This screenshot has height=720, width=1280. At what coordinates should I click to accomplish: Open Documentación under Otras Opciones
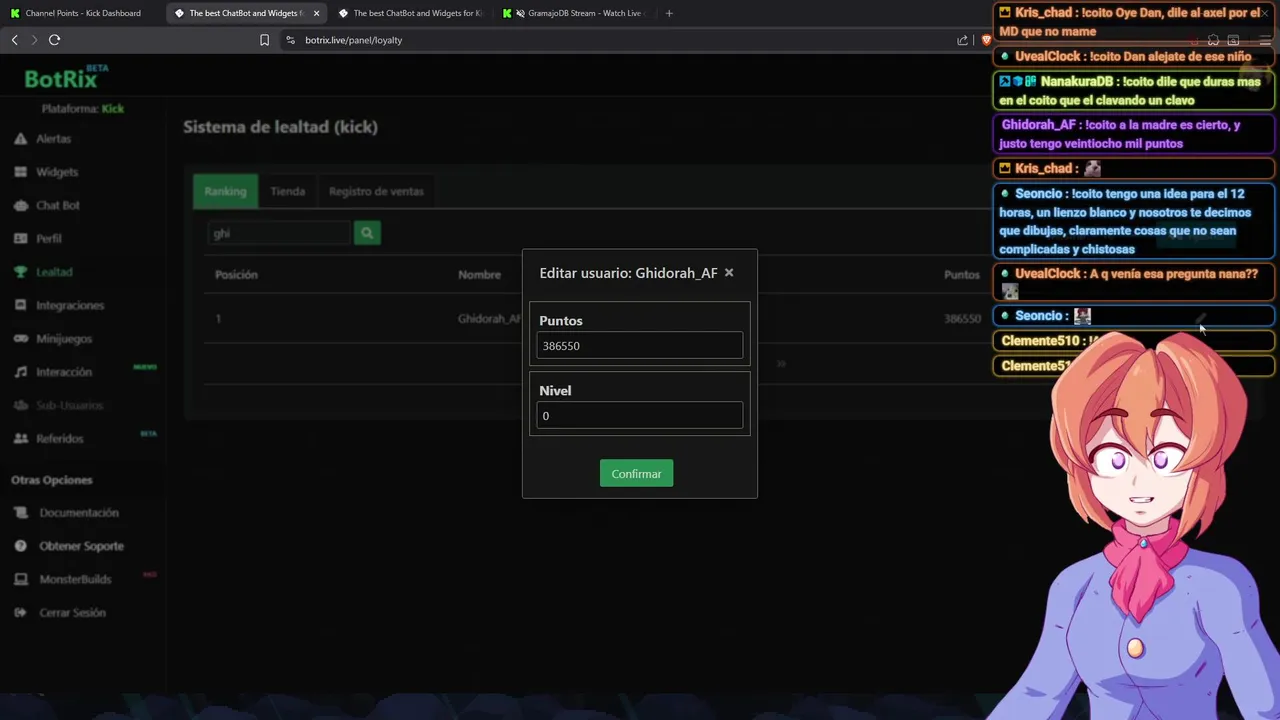tap(79, 513)
